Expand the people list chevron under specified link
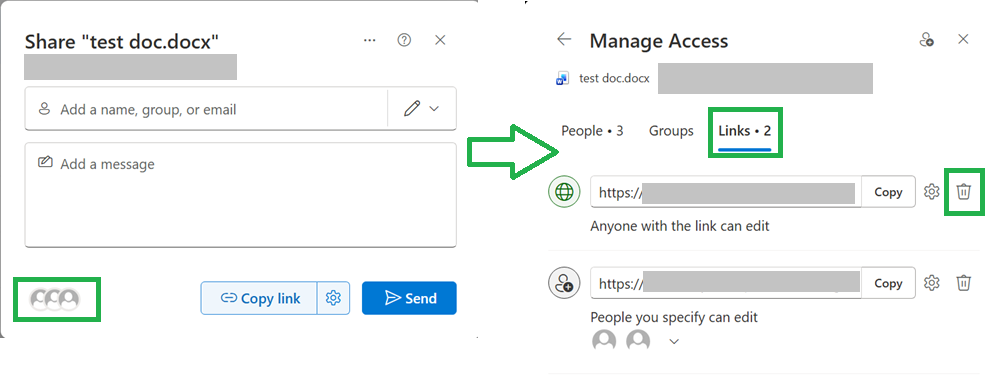The height and width of the screenshot is (385, 997). [675, 342]
